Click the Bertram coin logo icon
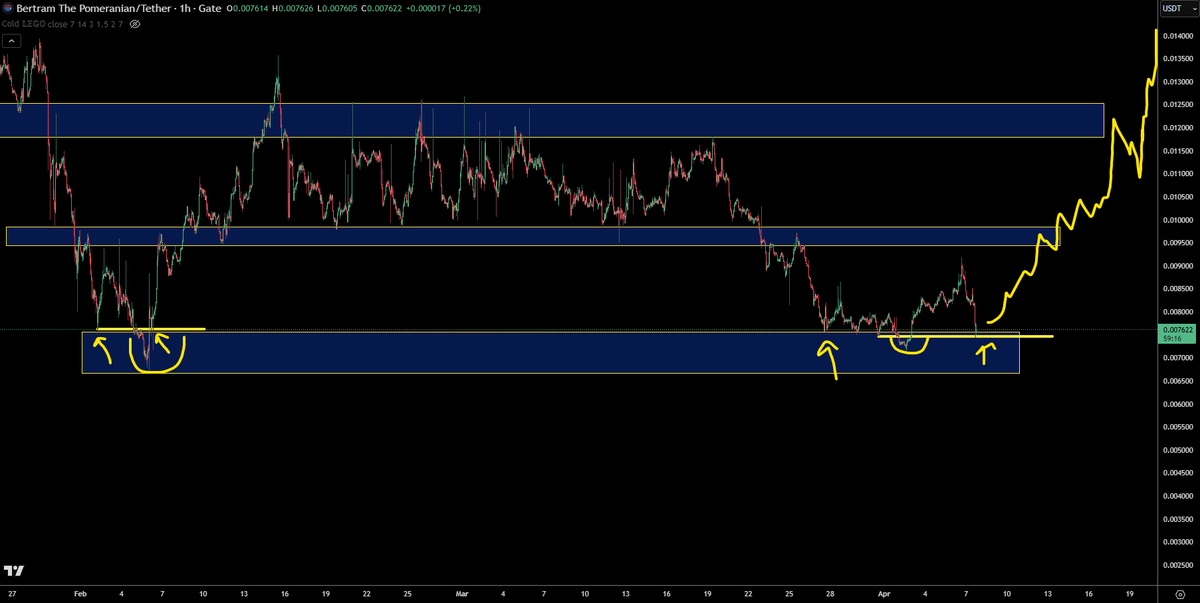 click(x=6, y=8)
